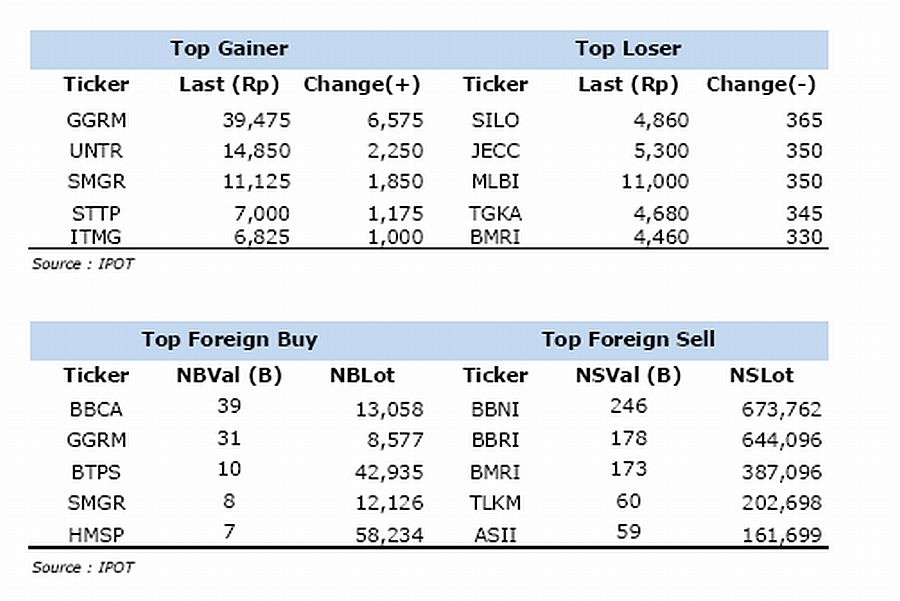
Task: Click the Change(-) column header
Action: pyautogui.click(x=761, y=84)
